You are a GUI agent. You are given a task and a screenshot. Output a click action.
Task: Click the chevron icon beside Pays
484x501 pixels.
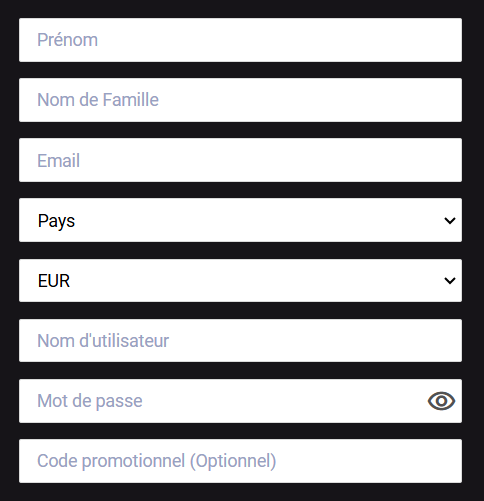pos(450,221)
